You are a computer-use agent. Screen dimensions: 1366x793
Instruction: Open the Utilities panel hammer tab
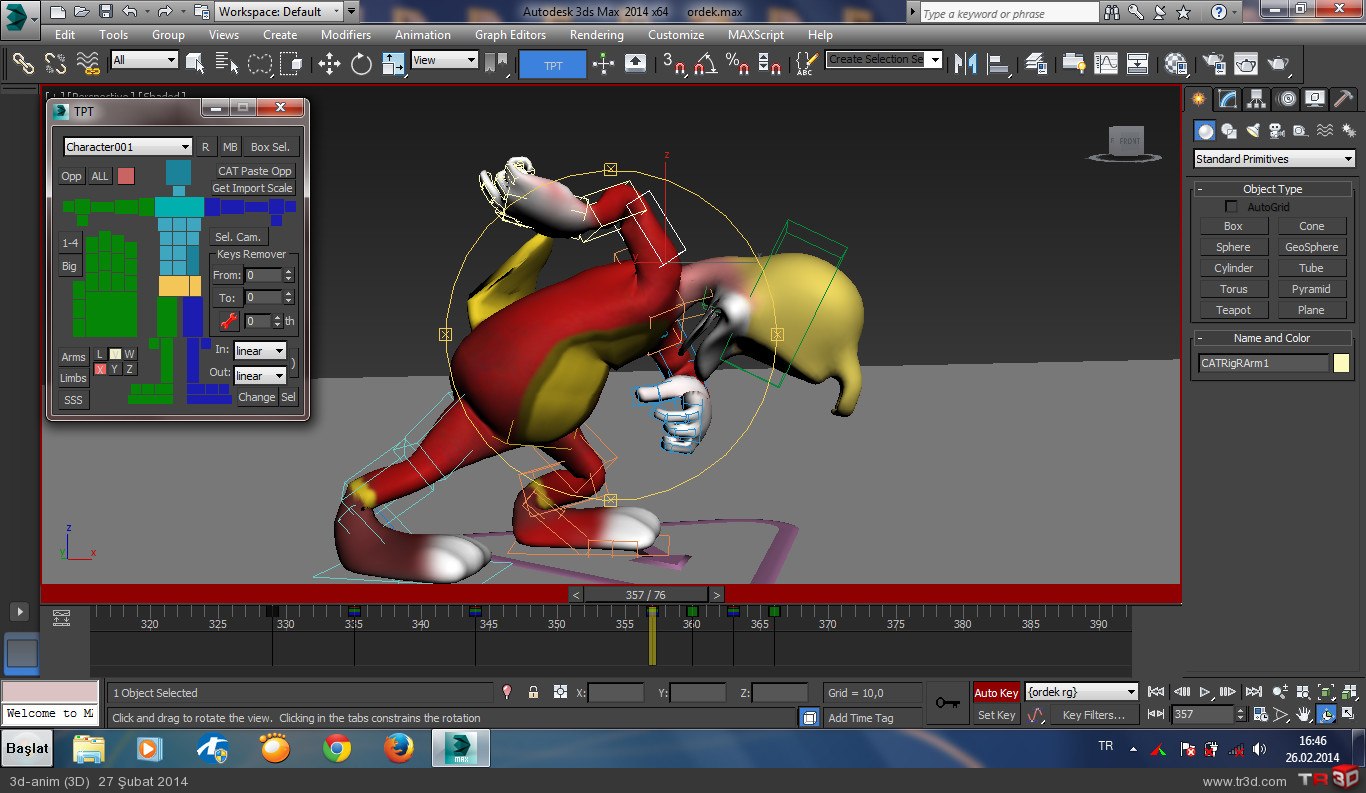pos(1344,98)
